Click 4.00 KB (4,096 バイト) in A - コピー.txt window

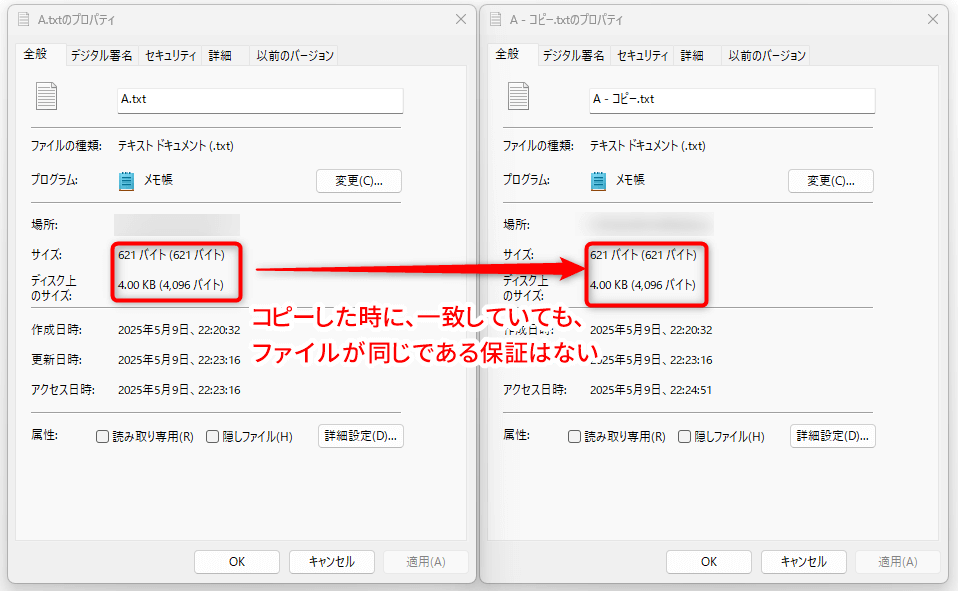pyautogui.click(x=643, y=285)
